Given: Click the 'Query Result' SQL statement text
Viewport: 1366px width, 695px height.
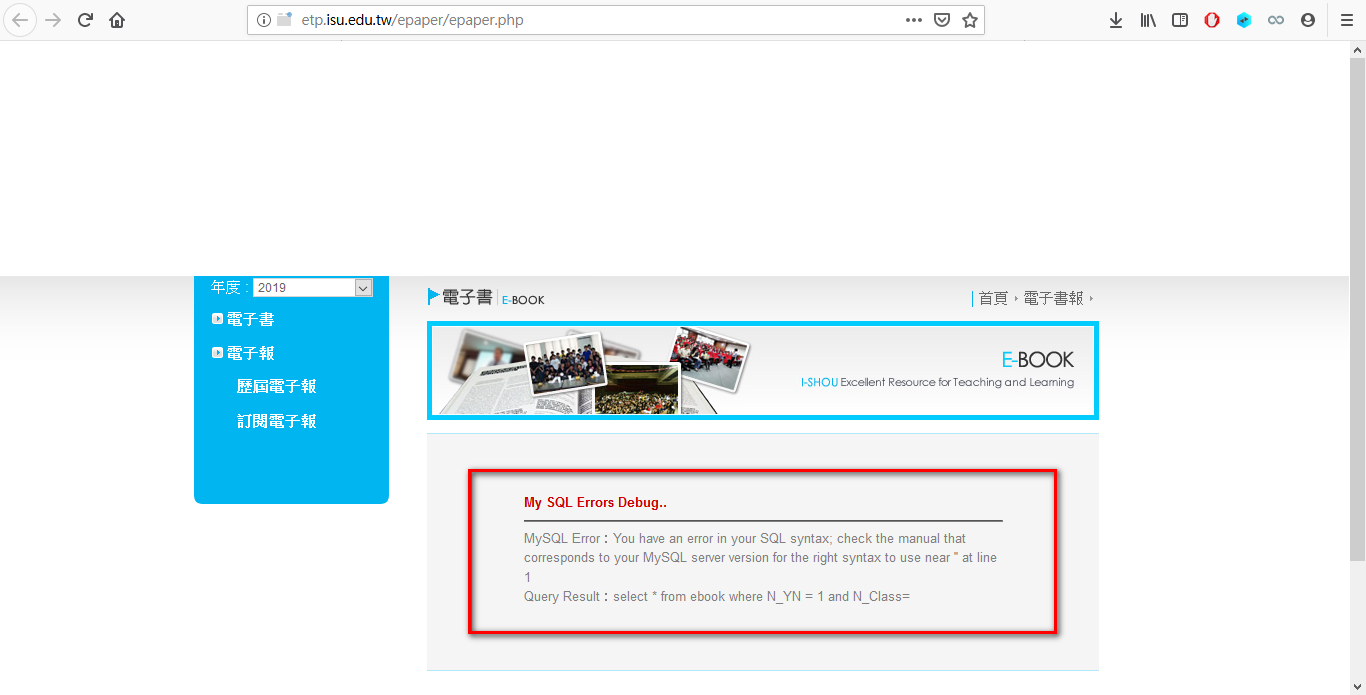Looking at the screenshot, I should 717,597.
